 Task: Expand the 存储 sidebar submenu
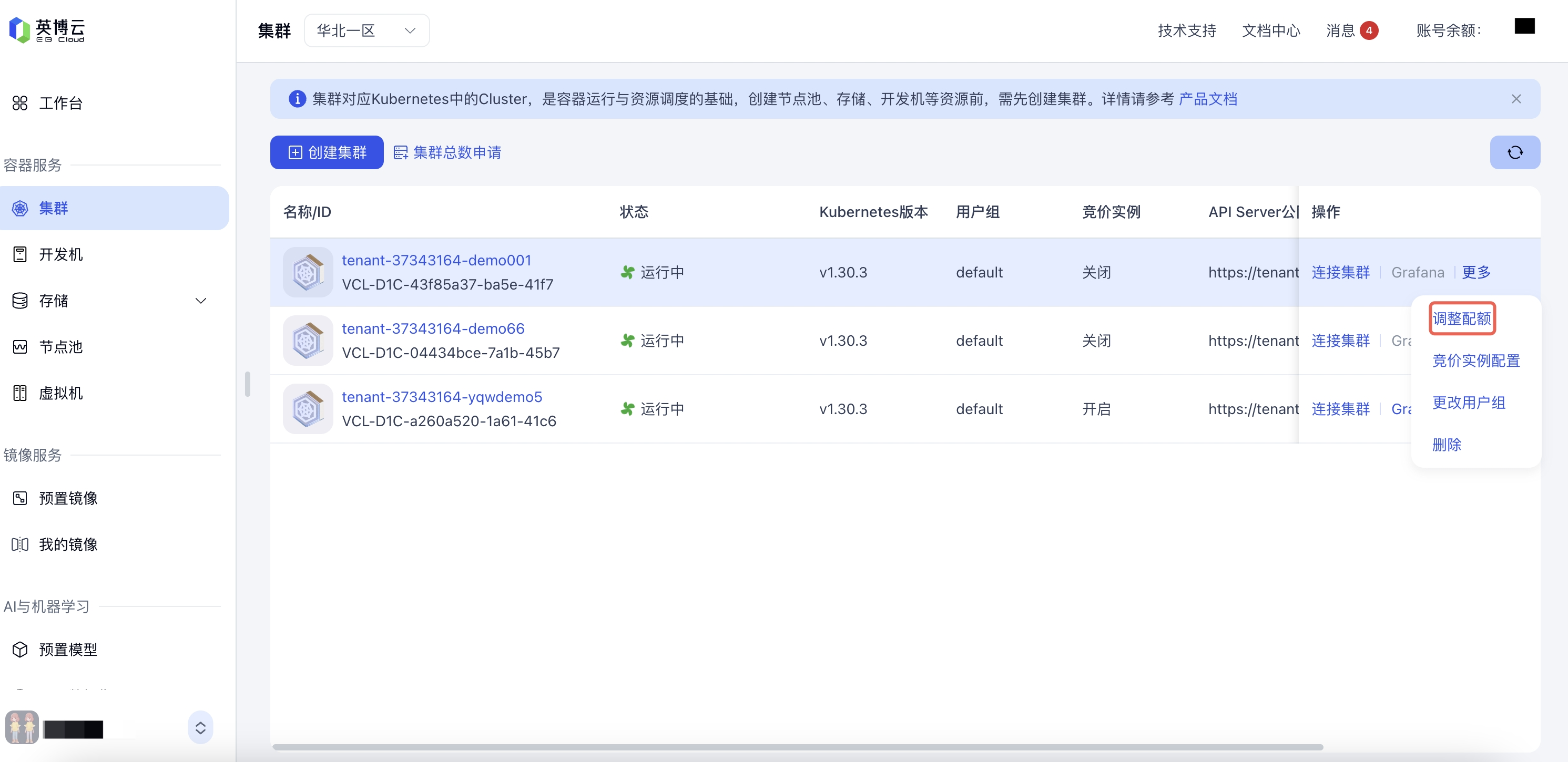coord(200,301)
